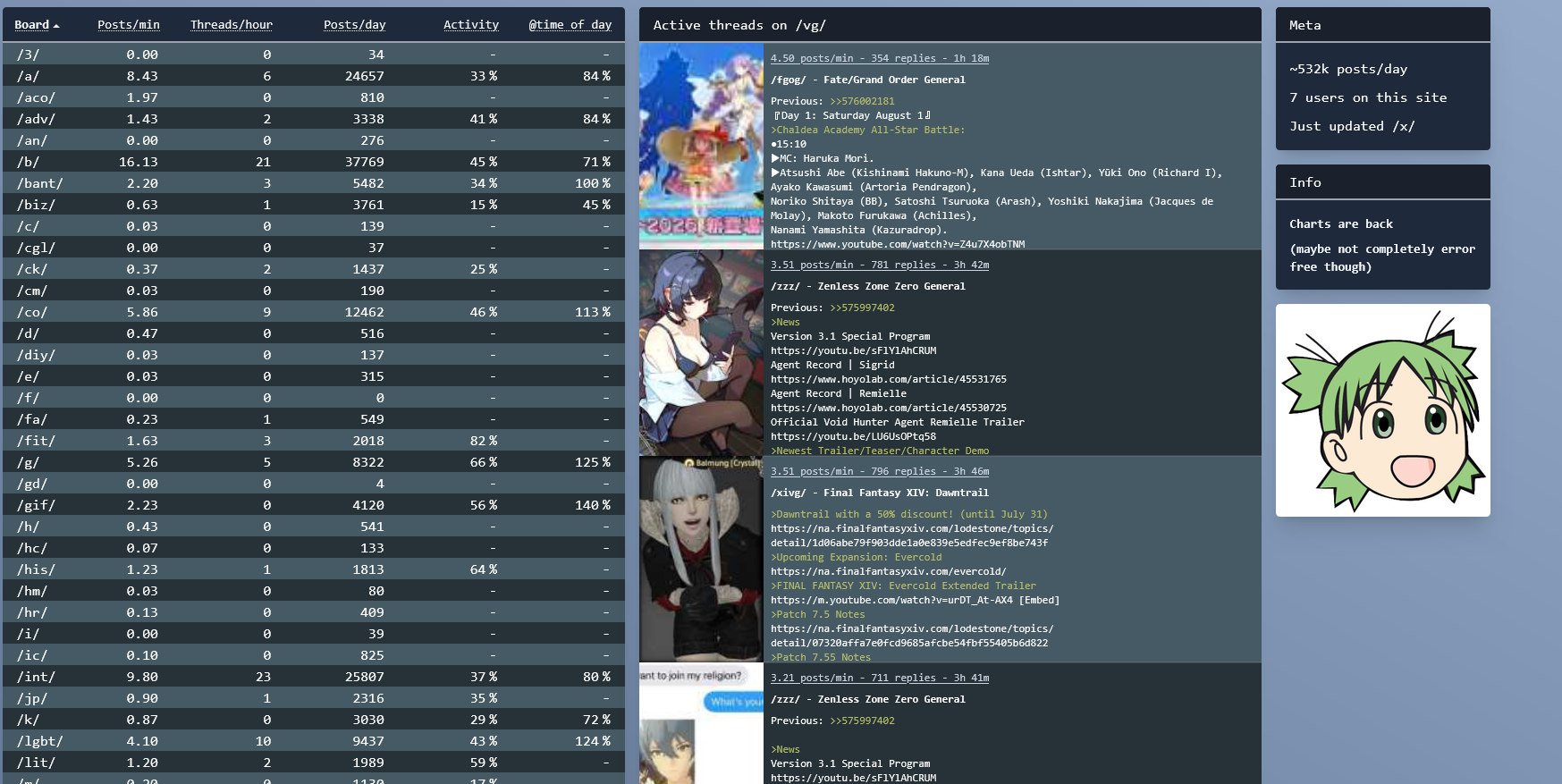Click the green-haired mascot image

1383,410
